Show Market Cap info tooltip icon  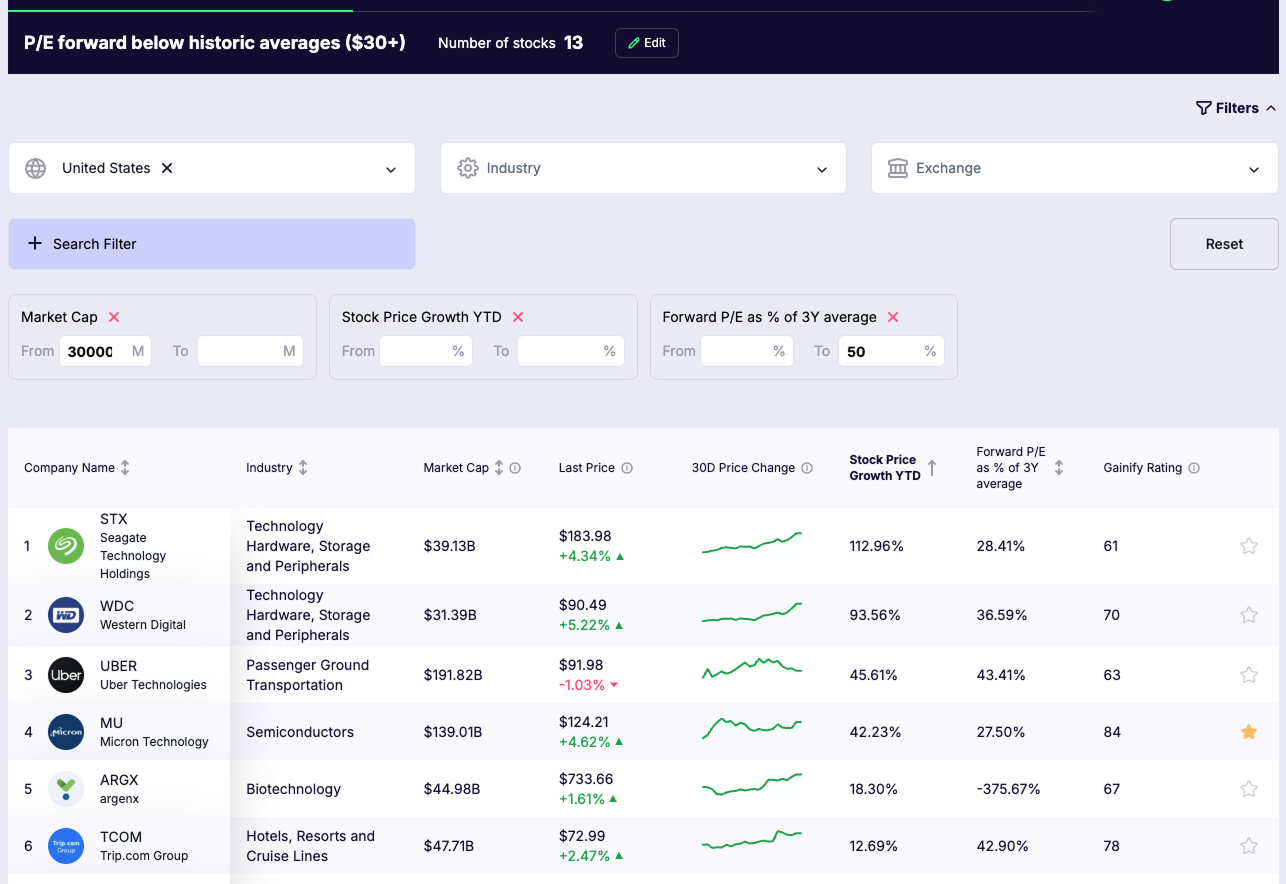coord(515,468)
